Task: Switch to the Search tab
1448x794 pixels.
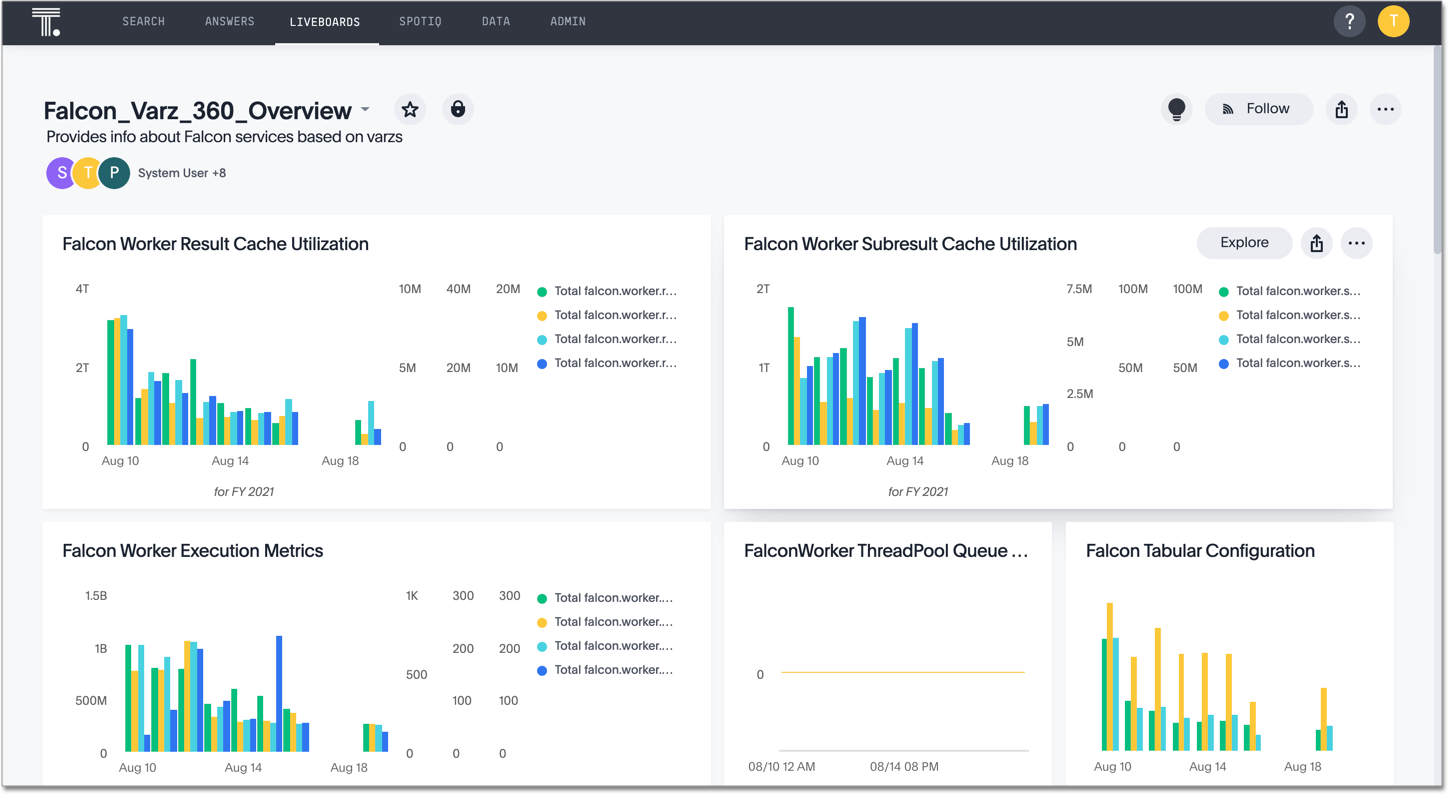Action: point(143,21)
